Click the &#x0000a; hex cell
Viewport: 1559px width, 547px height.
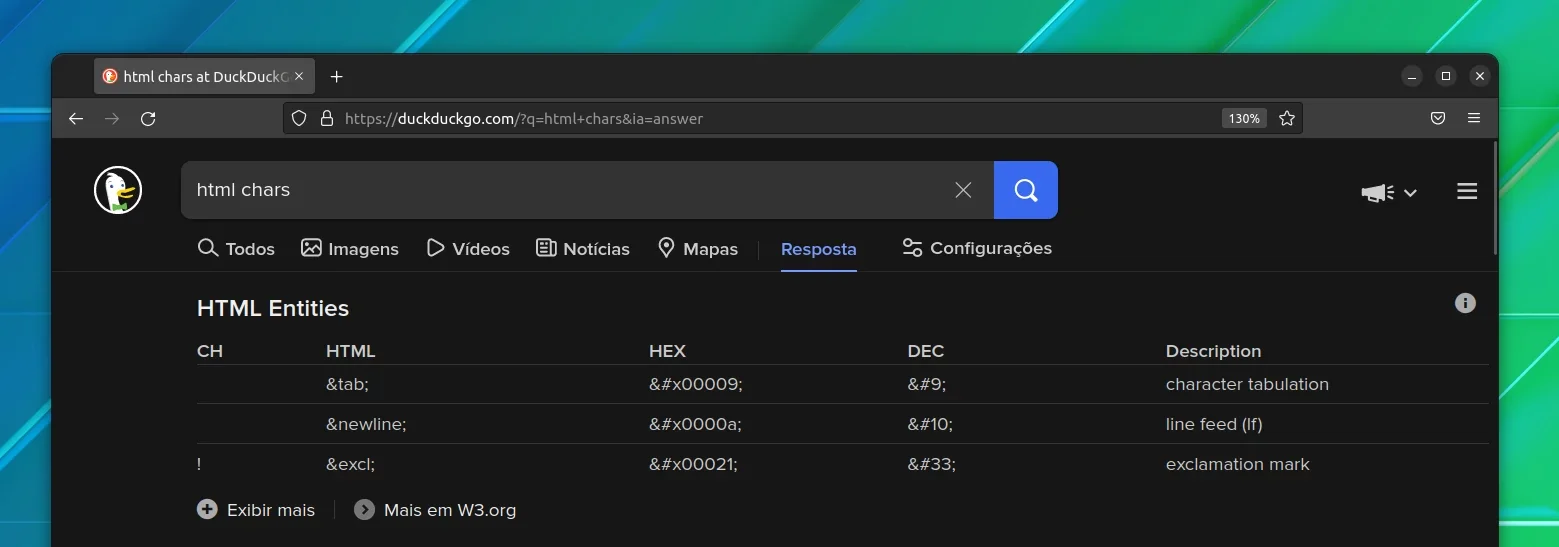click(x=695, y=424)
